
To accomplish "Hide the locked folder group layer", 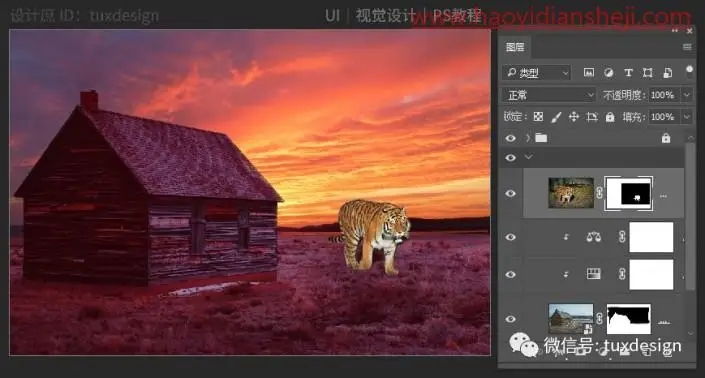I will (510, 138).
